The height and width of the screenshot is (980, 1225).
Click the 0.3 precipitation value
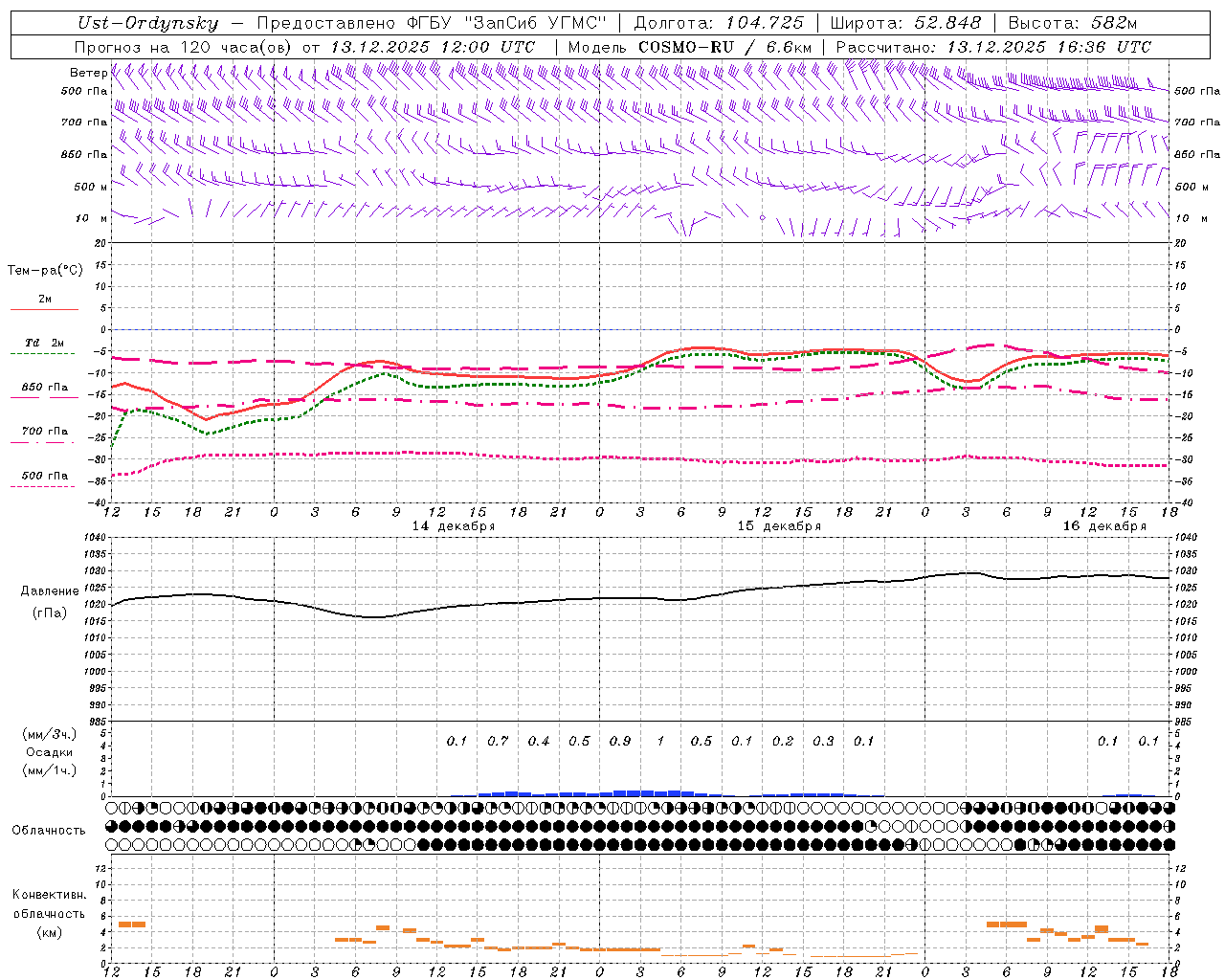[823, 742]
